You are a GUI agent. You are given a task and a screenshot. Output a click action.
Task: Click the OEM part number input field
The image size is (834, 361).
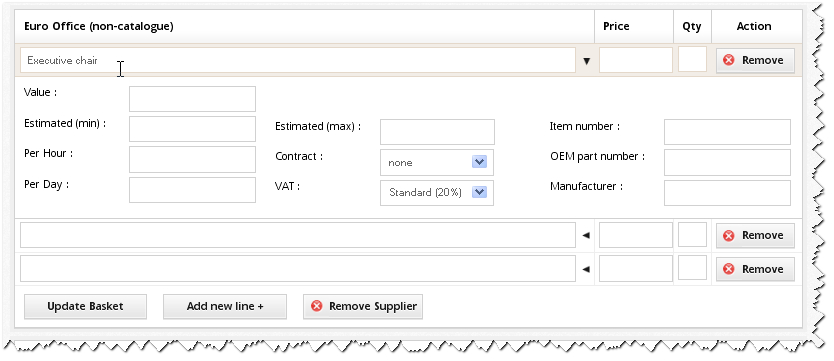point(727,163)
